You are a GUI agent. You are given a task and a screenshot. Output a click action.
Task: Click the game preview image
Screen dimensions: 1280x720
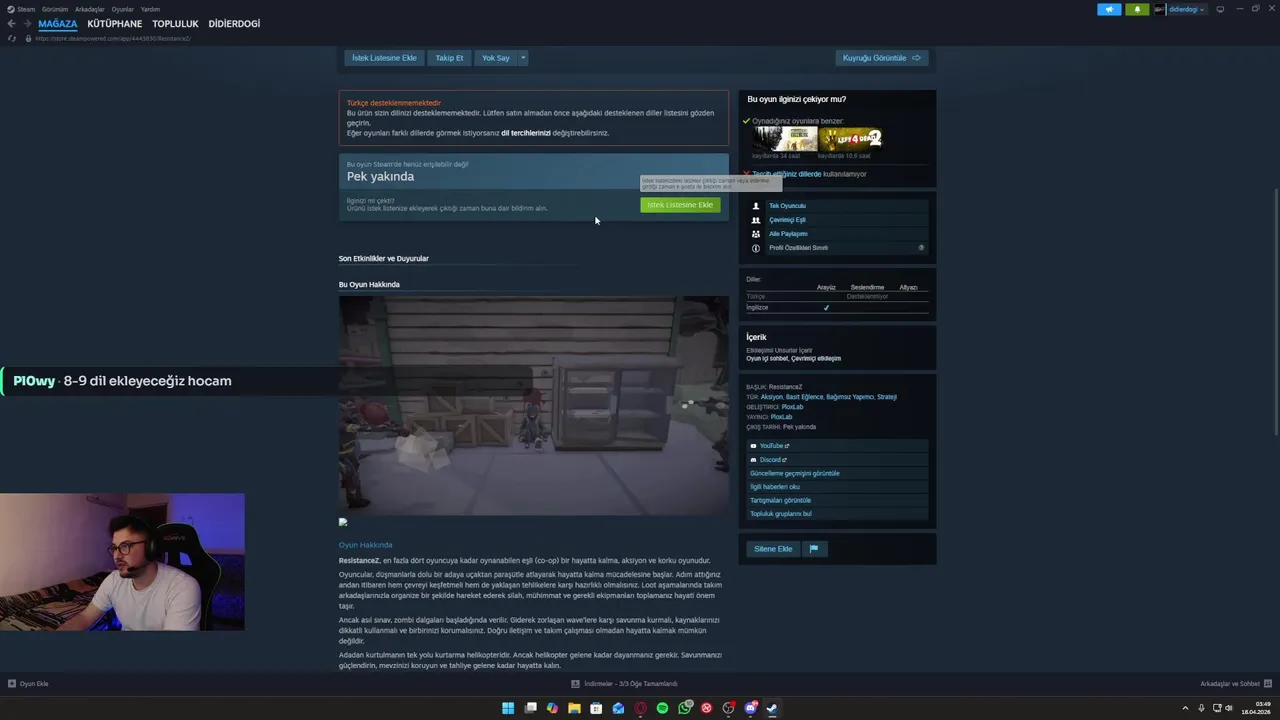tap(533, 406)
